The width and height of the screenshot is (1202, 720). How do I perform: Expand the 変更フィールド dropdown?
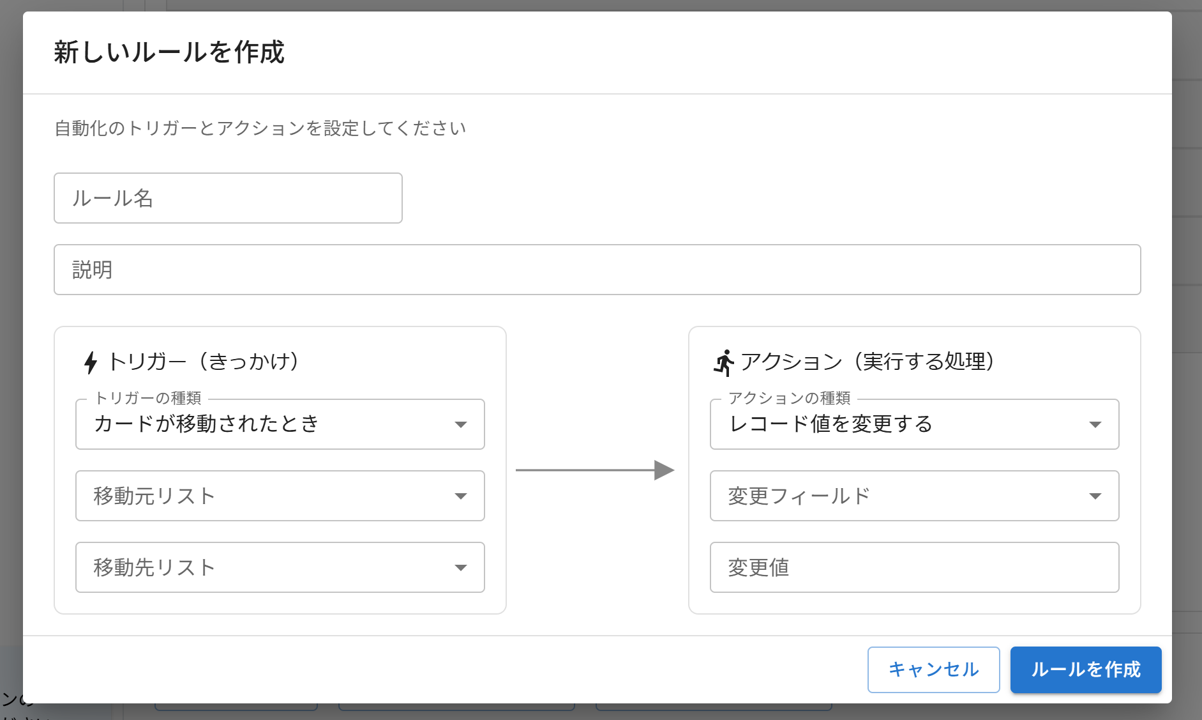pyautogui.click(x=915, y=496)
